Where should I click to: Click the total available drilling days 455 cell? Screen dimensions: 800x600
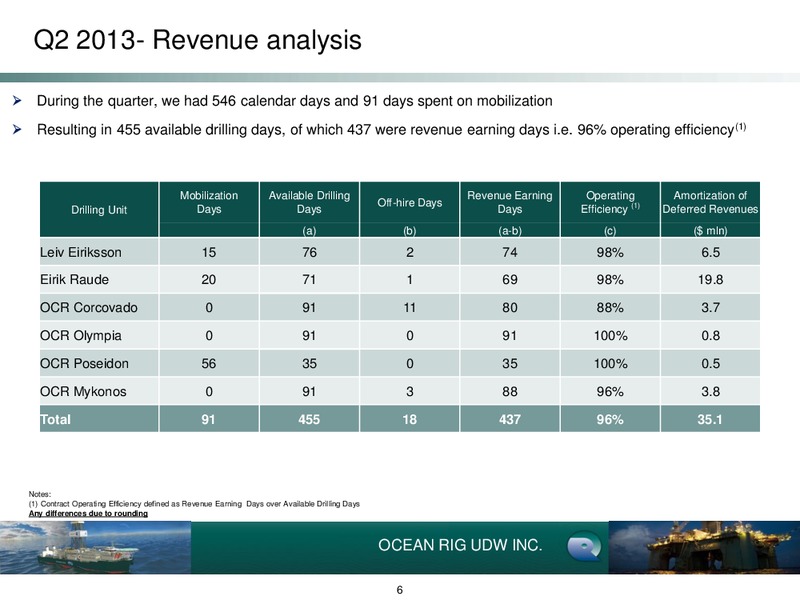tap(309, 419)
